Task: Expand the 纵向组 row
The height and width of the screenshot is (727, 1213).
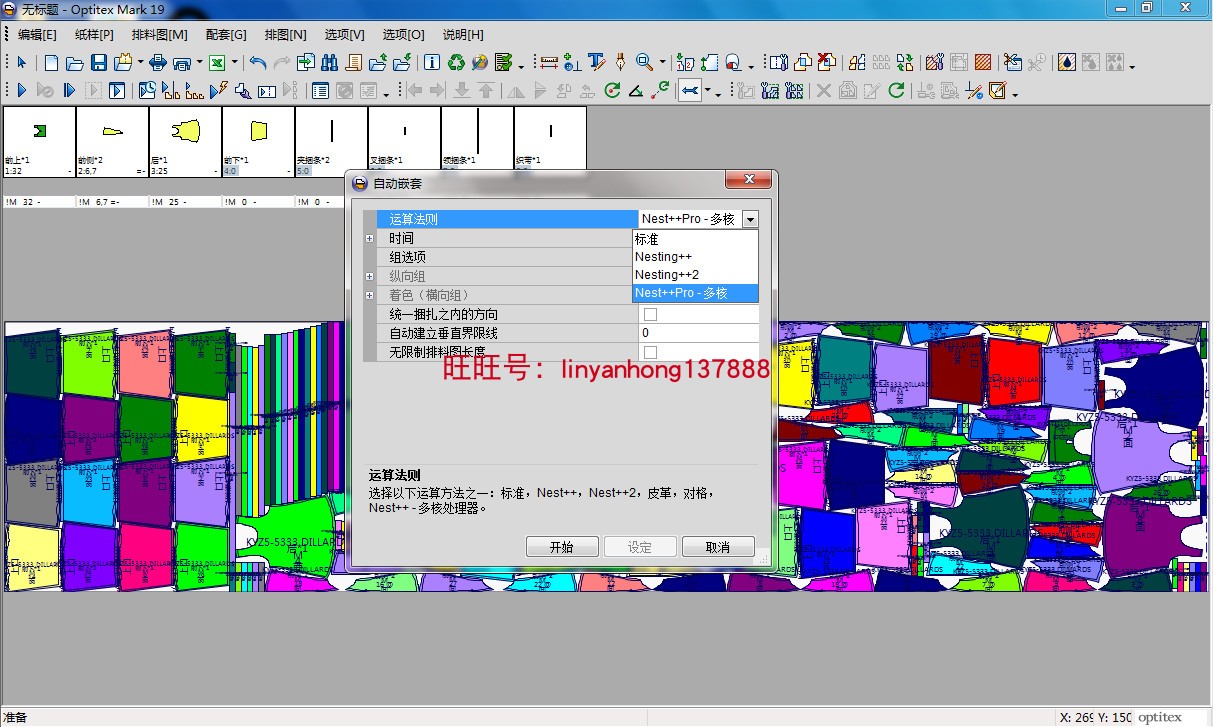Action: (370, 276)
